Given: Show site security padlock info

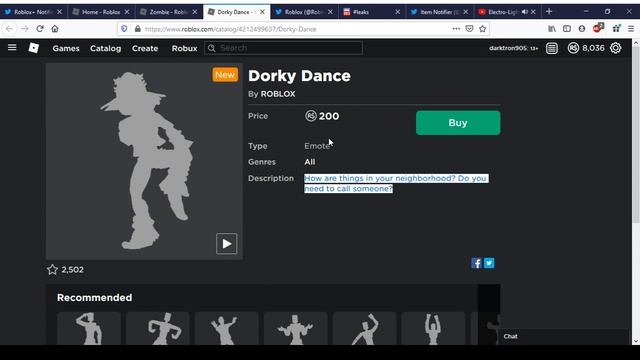Looking at the screenshot, I should pos(138,29).
